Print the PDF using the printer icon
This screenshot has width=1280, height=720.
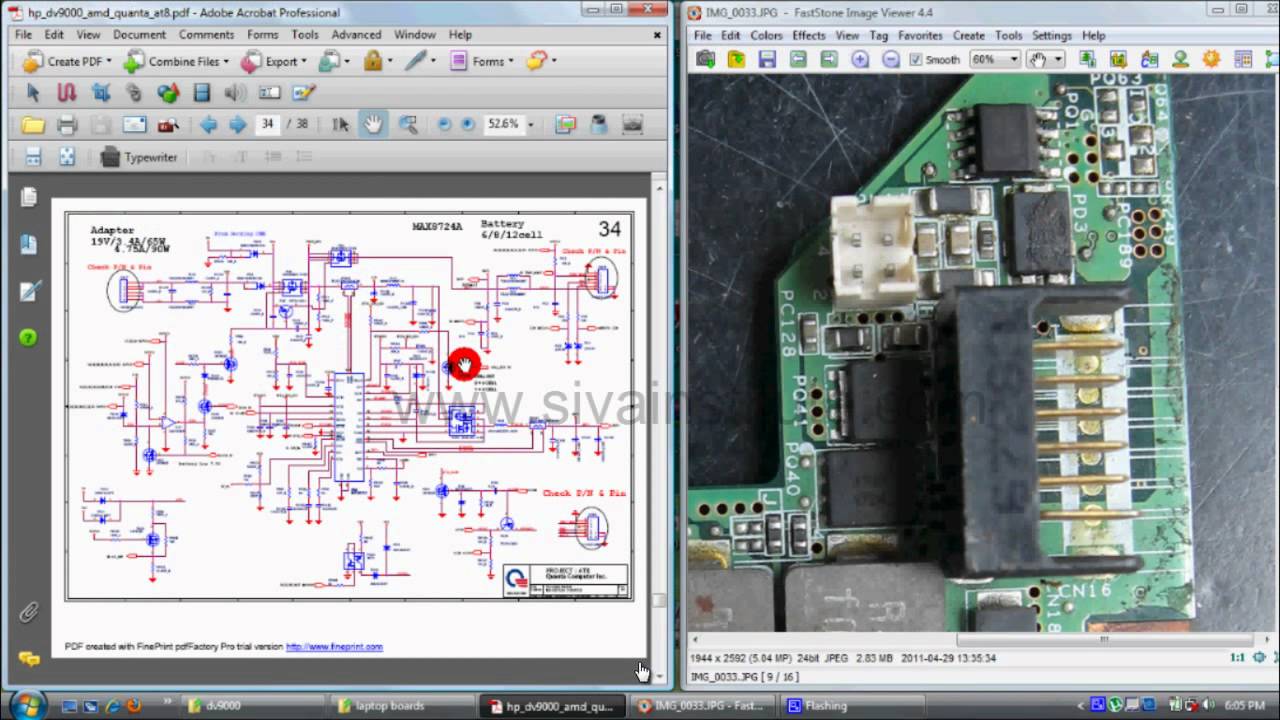pyautogui.click(x=67, y=125)
